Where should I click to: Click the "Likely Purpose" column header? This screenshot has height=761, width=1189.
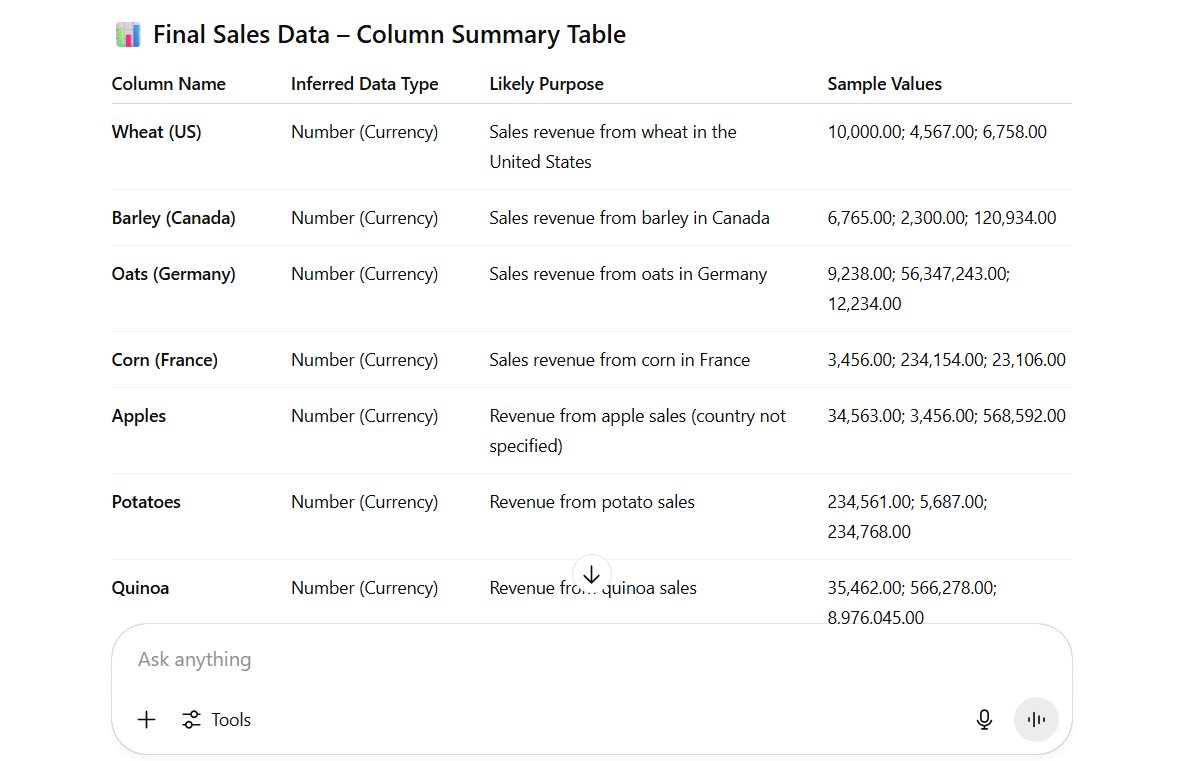546,84
